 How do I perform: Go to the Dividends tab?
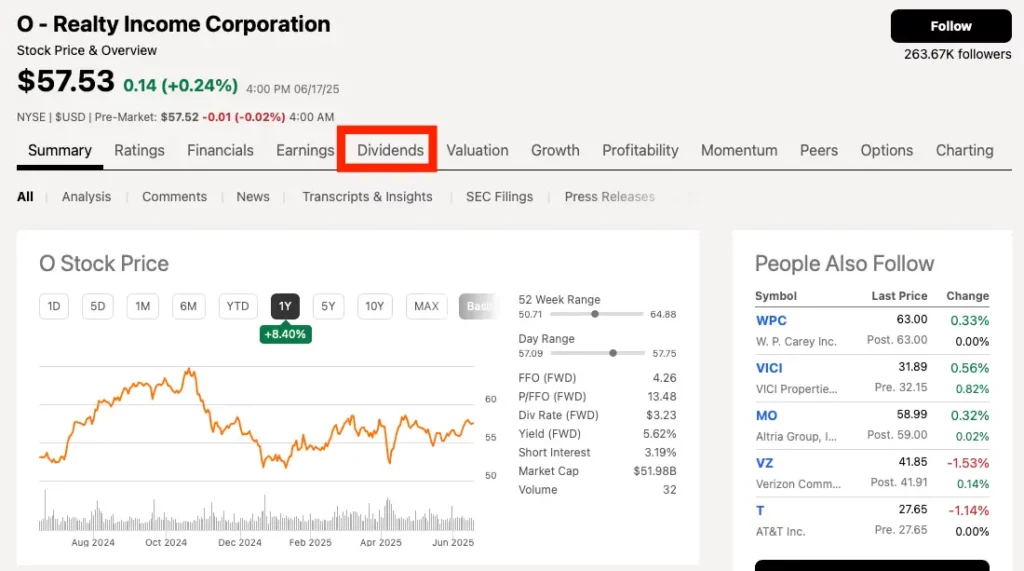(390, 150)
